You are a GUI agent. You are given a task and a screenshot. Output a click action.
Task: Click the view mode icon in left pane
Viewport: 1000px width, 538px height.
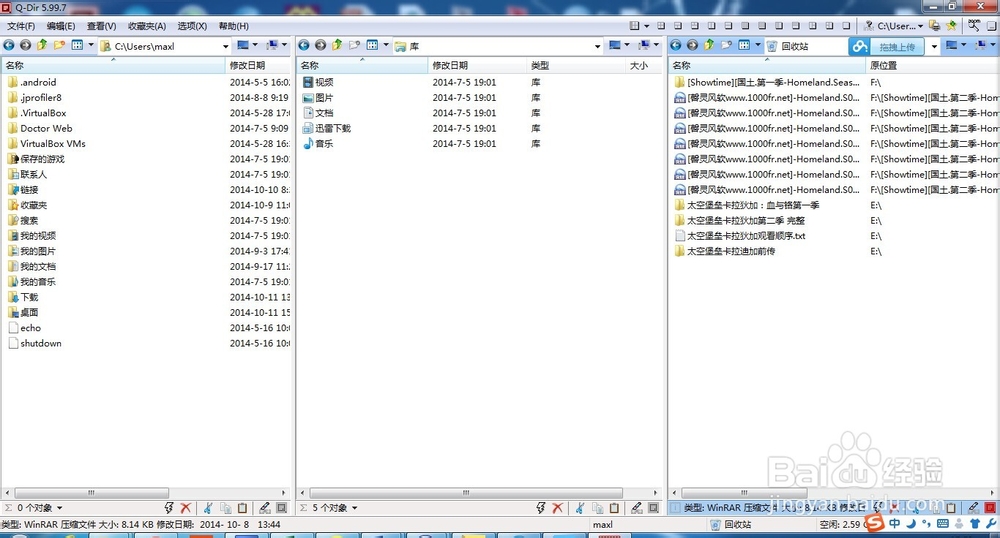point(77,45)
